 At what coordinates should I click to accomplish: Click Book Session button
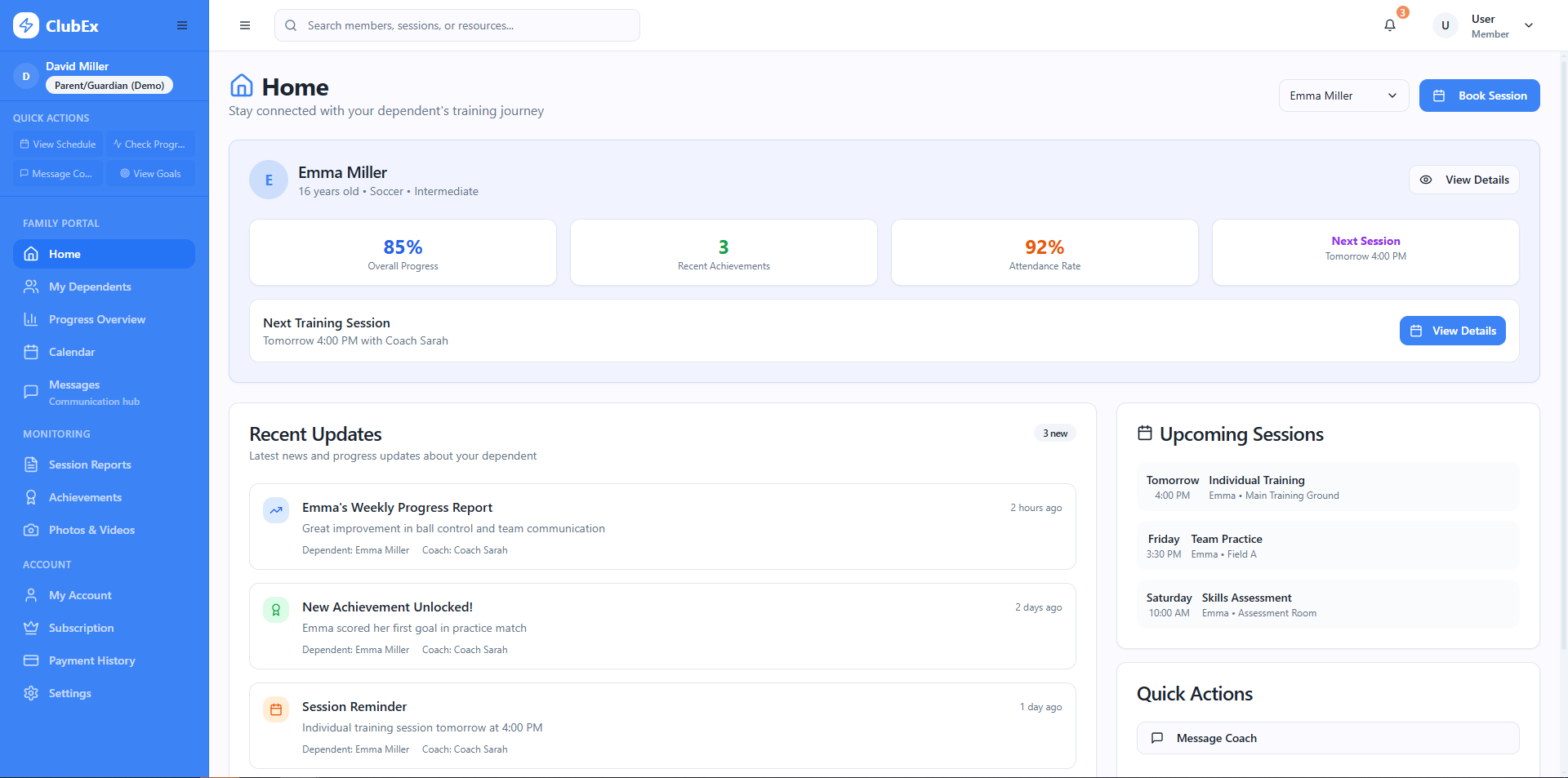pos(1479,96)
